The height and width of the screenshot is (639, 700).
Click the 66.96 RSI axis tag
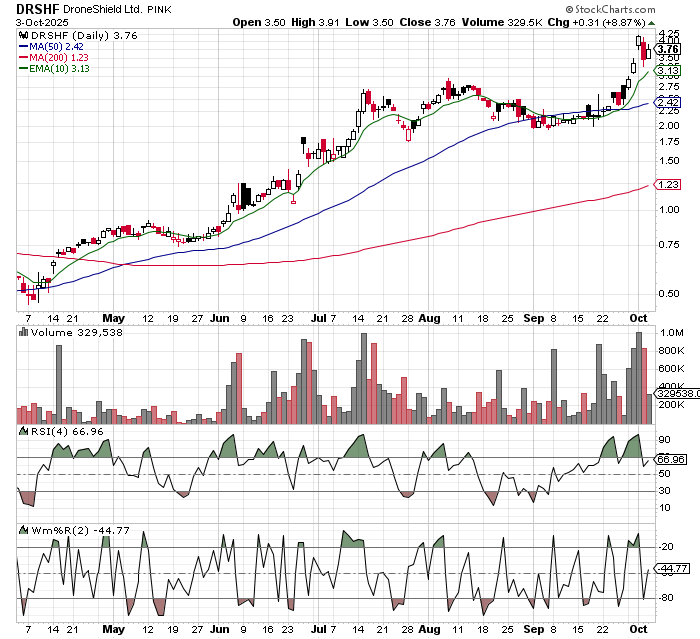tap(671, 459)
